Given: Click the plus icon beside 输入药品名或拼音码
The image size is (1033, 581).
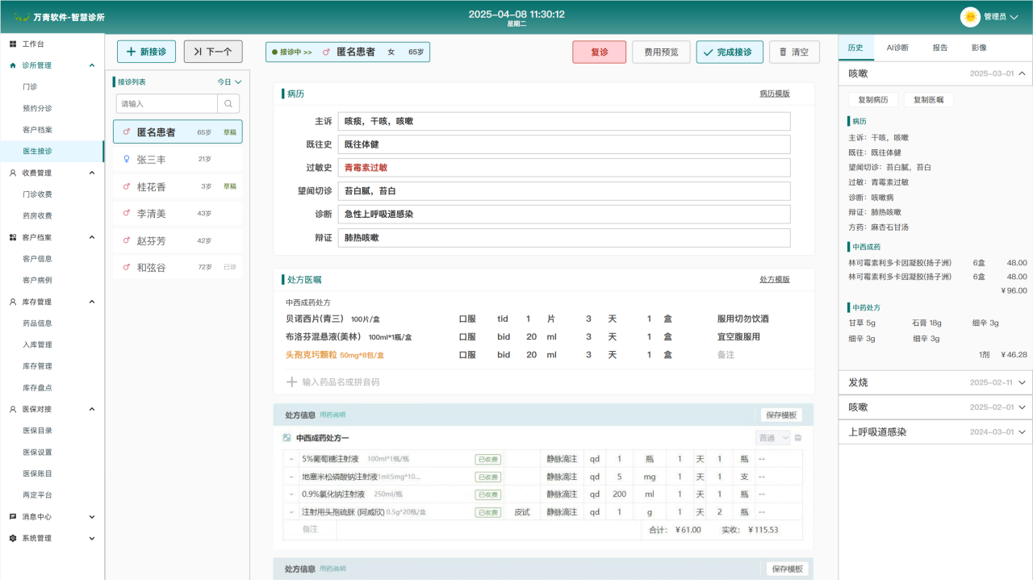Looking at the screenshot, I should tap(292, 382).
